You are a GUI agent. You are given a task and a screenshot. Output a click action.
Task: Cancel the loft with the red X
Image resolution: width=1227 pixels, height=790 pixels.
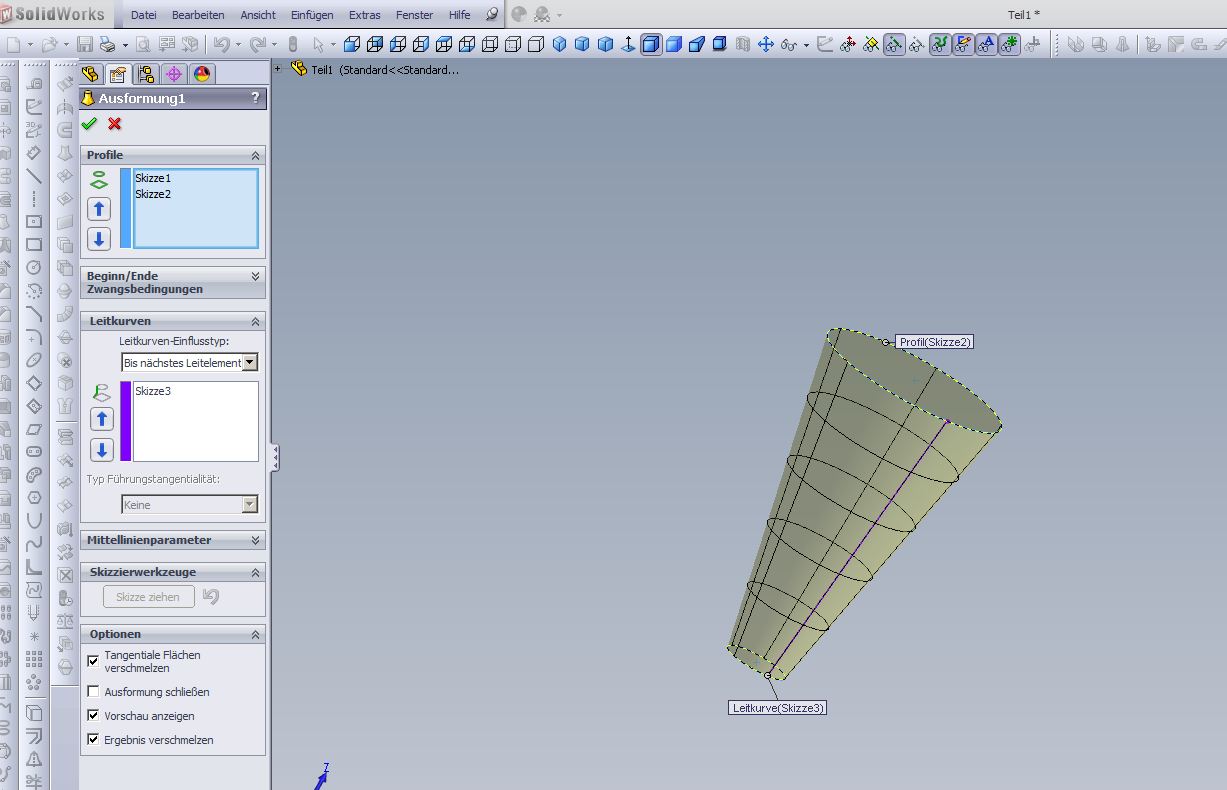115,124
